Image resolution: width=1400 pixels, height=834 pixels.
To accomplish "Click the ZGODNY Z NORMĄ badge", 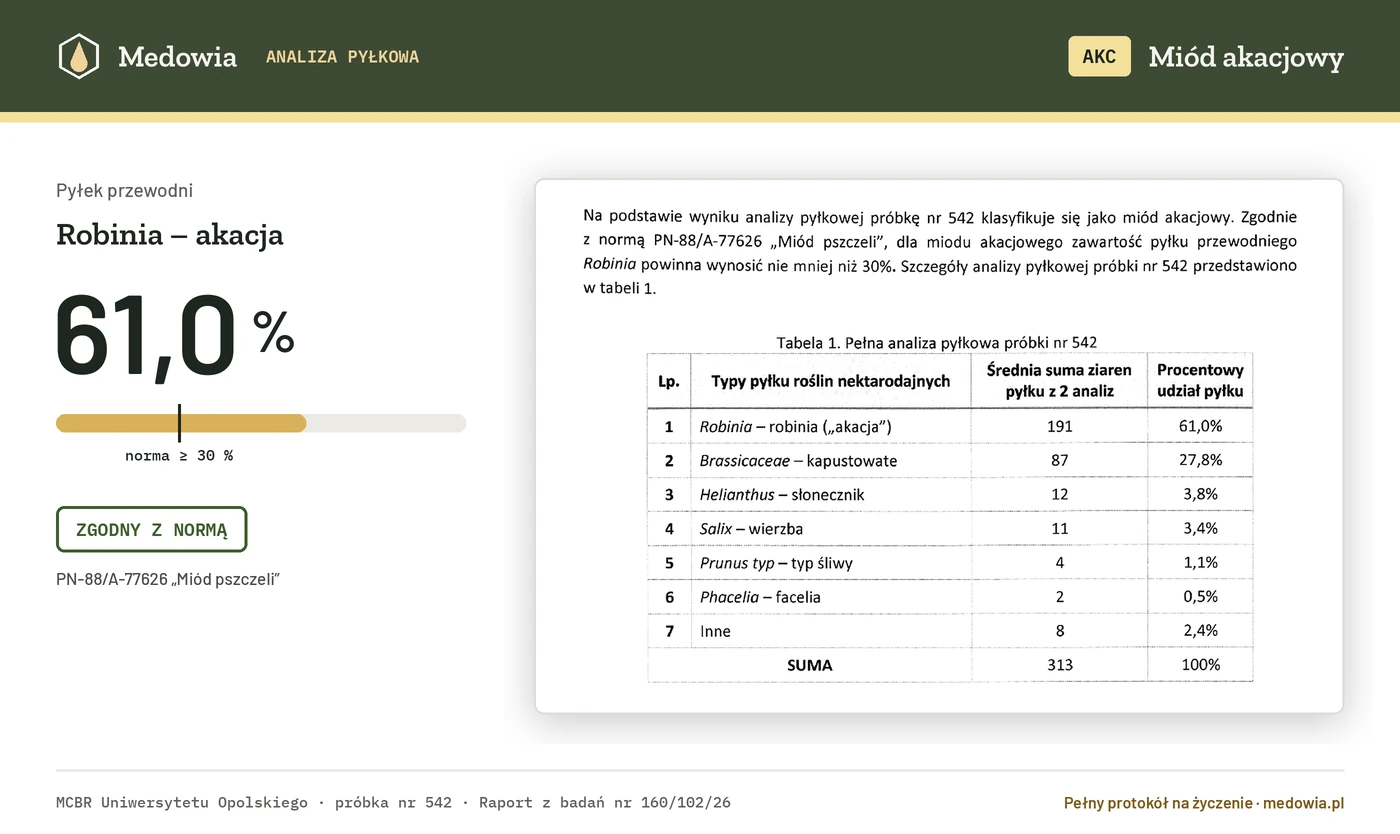I will click(151, 530).
